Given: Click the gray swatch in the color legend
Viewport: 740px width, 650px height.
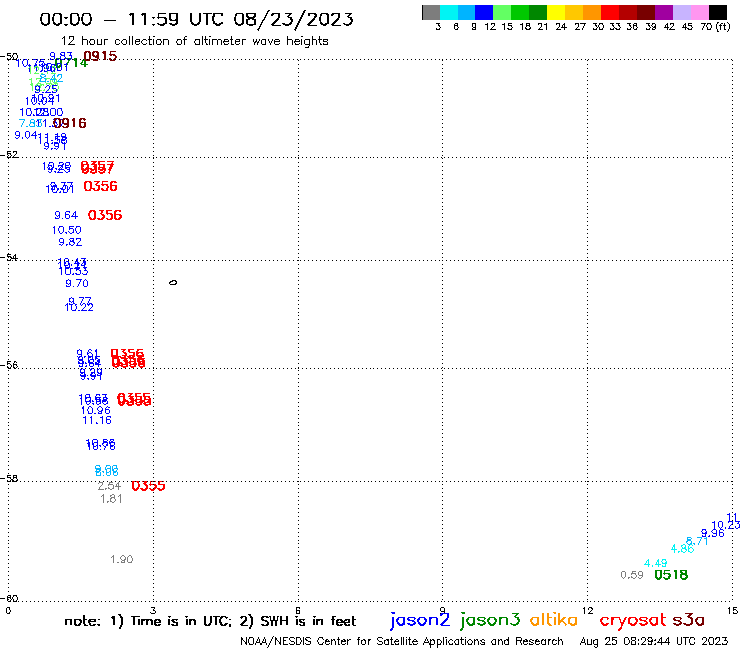Looking at the screenshot, I should point(431,12).
